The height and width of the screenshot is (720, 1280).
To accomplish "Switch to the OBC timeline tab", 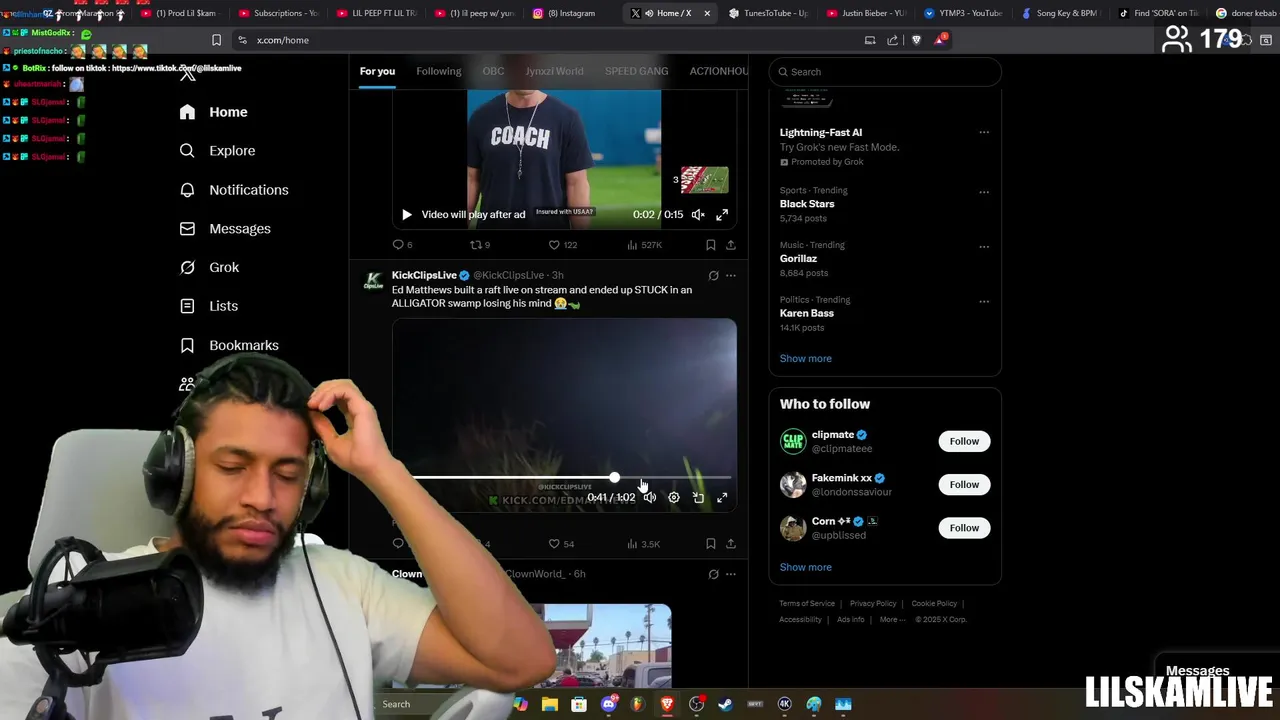I will click(x=493, y=72).
